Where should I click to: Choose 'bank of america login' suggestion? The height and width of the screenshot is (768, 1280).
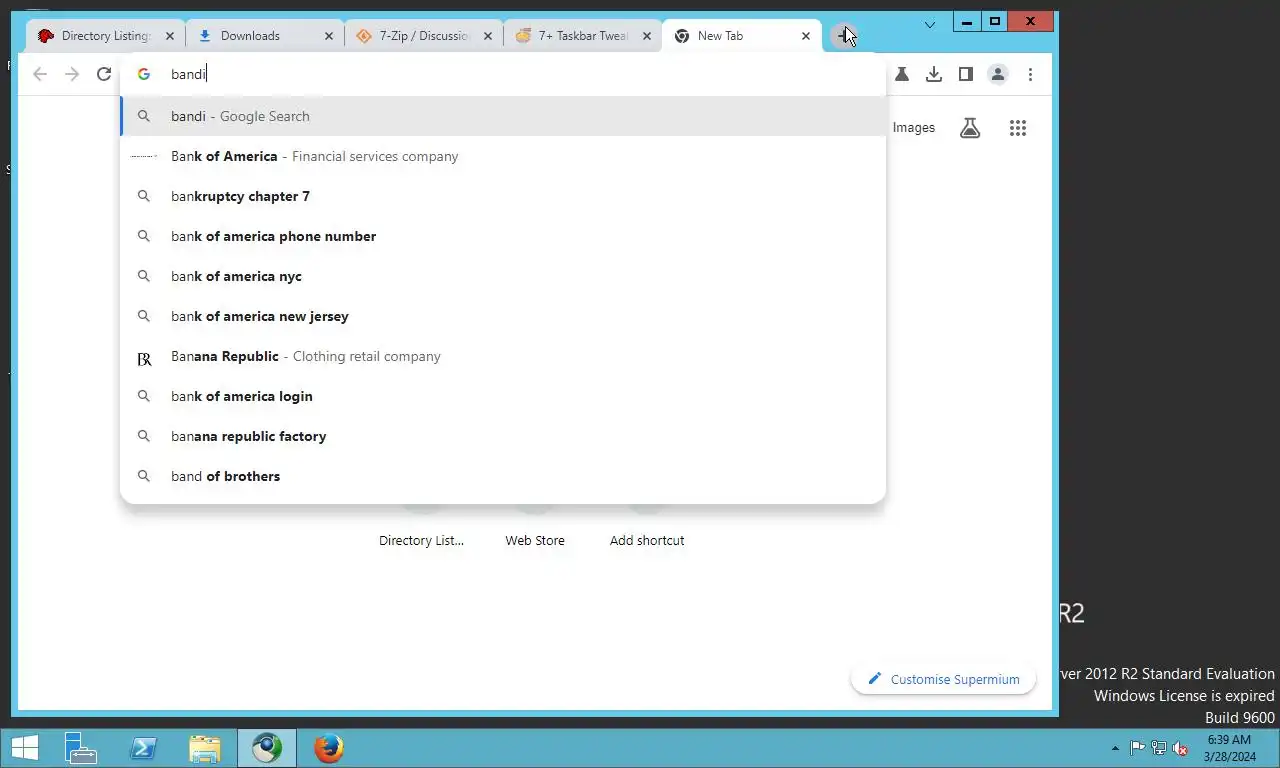503,396
